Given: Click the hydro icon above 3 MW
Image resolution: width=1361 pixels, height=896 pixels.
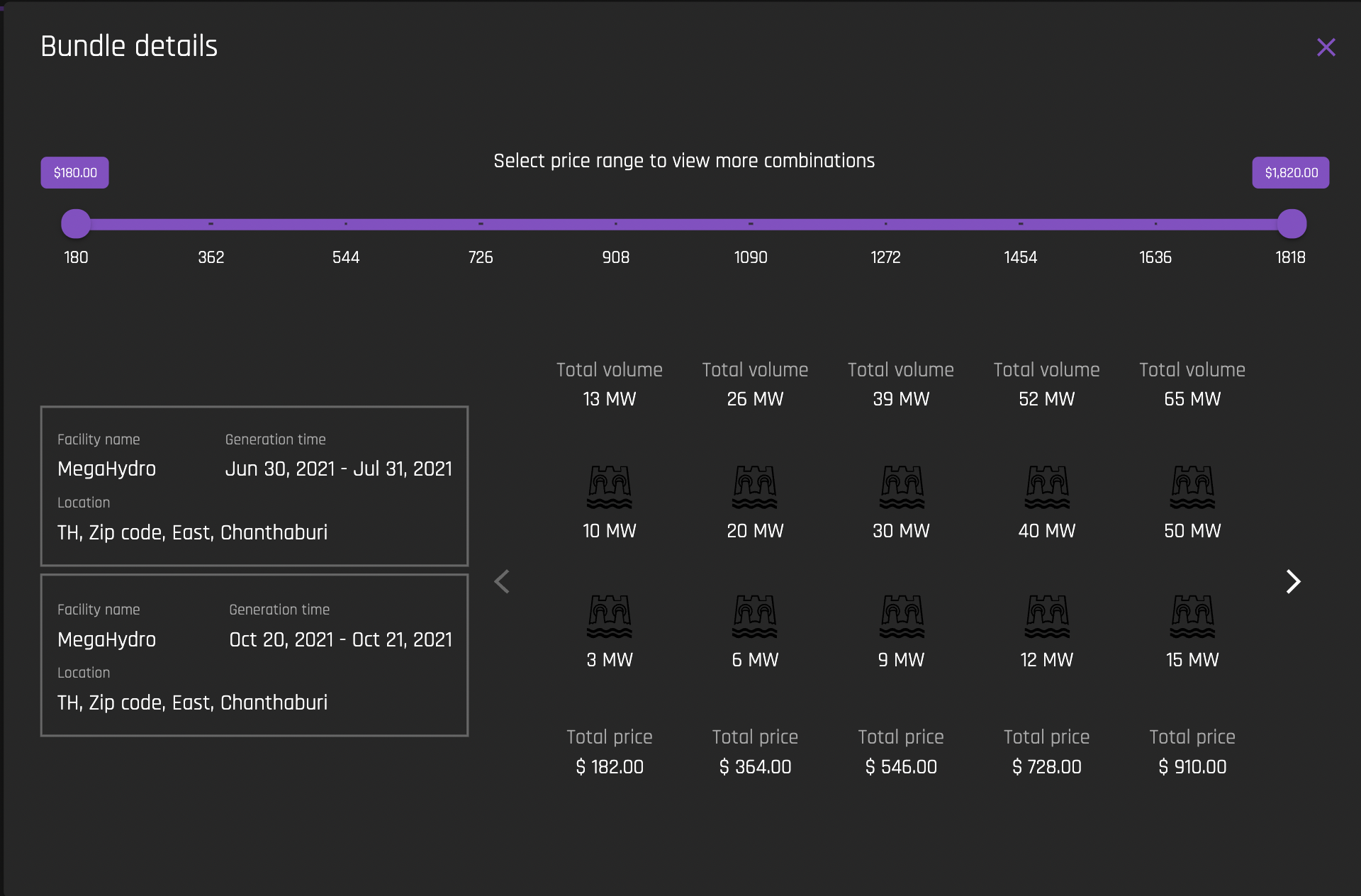Looking at the screenshot, I should coord(610,616).
